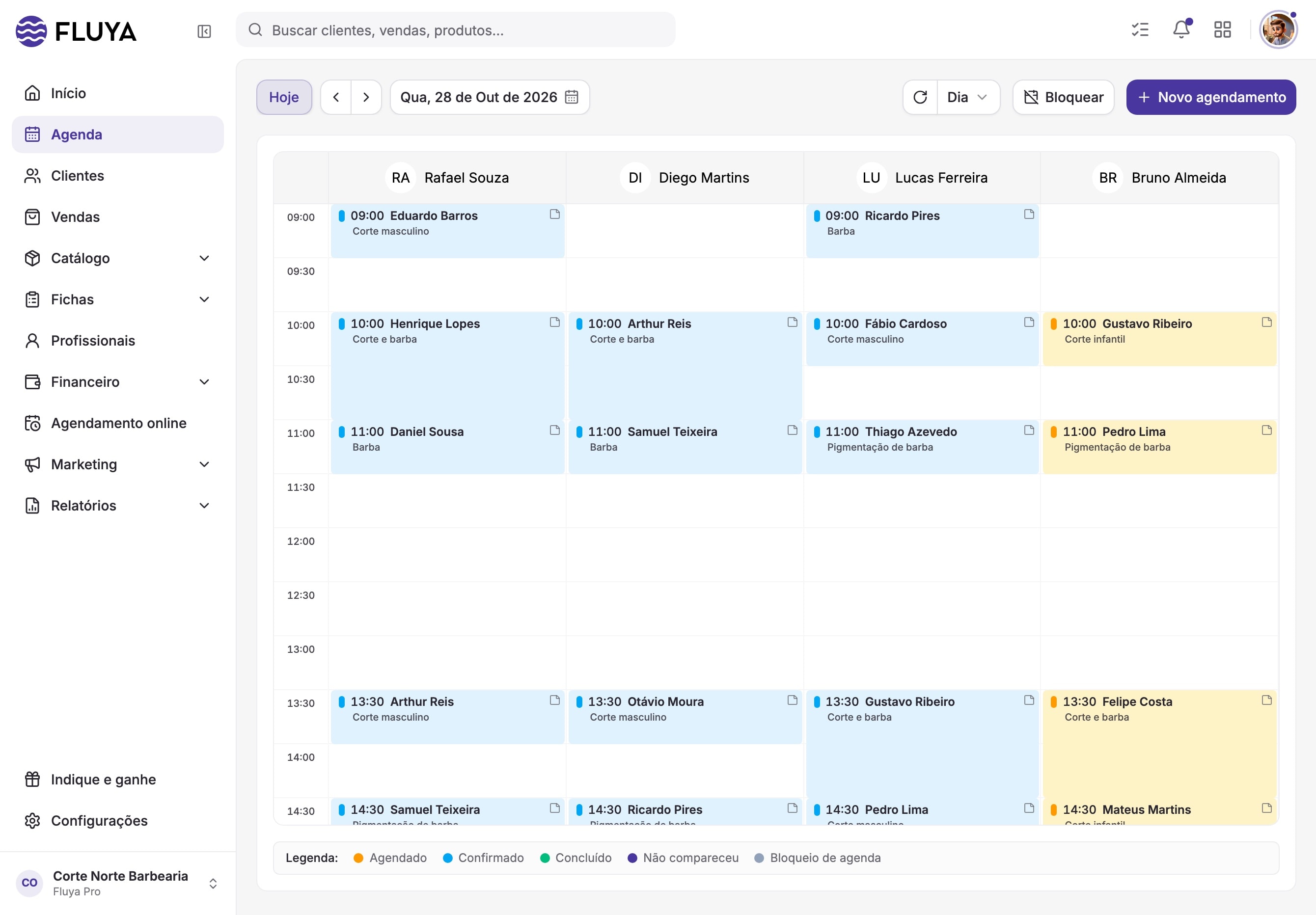Open the Henrique Lopes 10:00 appointment
This screenshot has width=1316, height=915.
(448, 366)
